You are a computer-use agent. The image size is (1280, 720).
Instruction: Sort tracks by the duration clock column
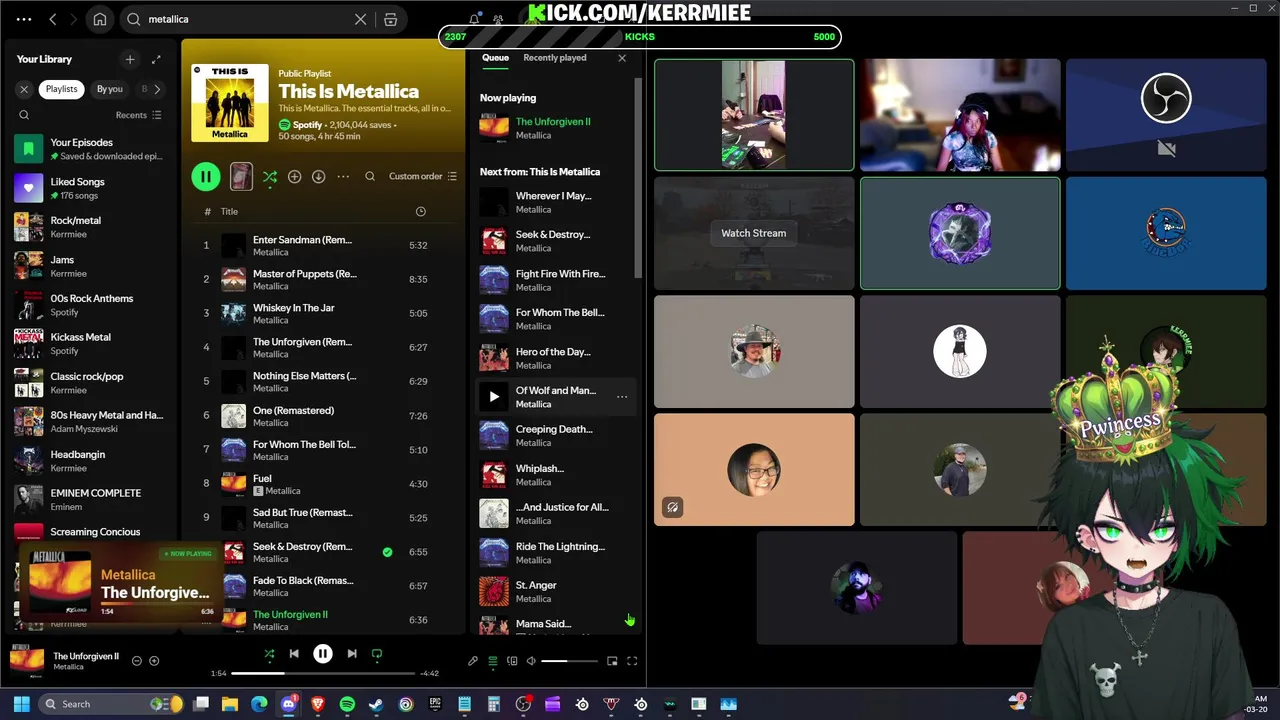420,211
